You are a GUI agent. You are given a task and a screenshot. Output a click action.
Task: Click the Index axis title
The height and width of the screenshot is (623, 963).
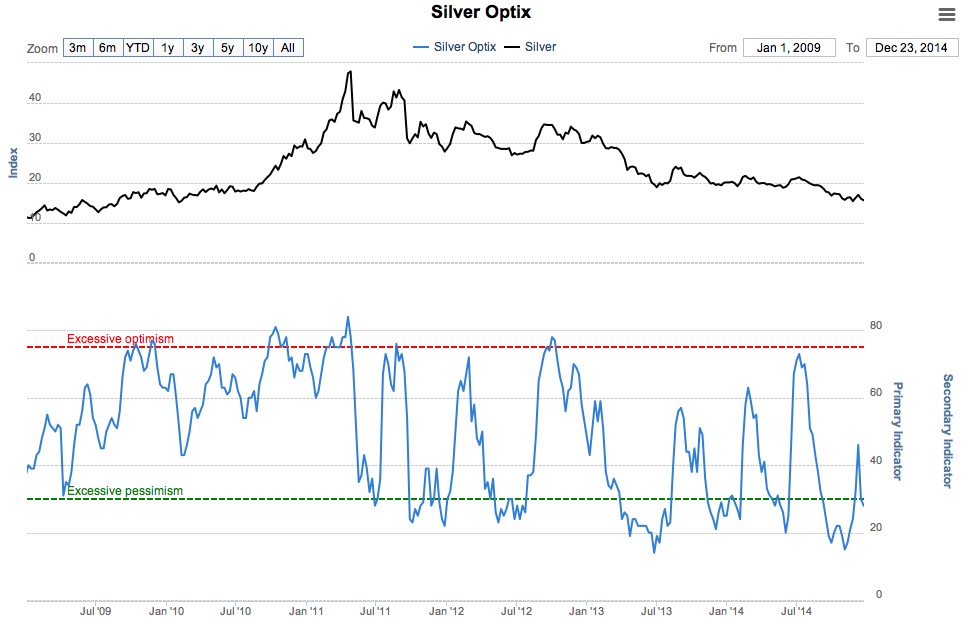(14, 162)
